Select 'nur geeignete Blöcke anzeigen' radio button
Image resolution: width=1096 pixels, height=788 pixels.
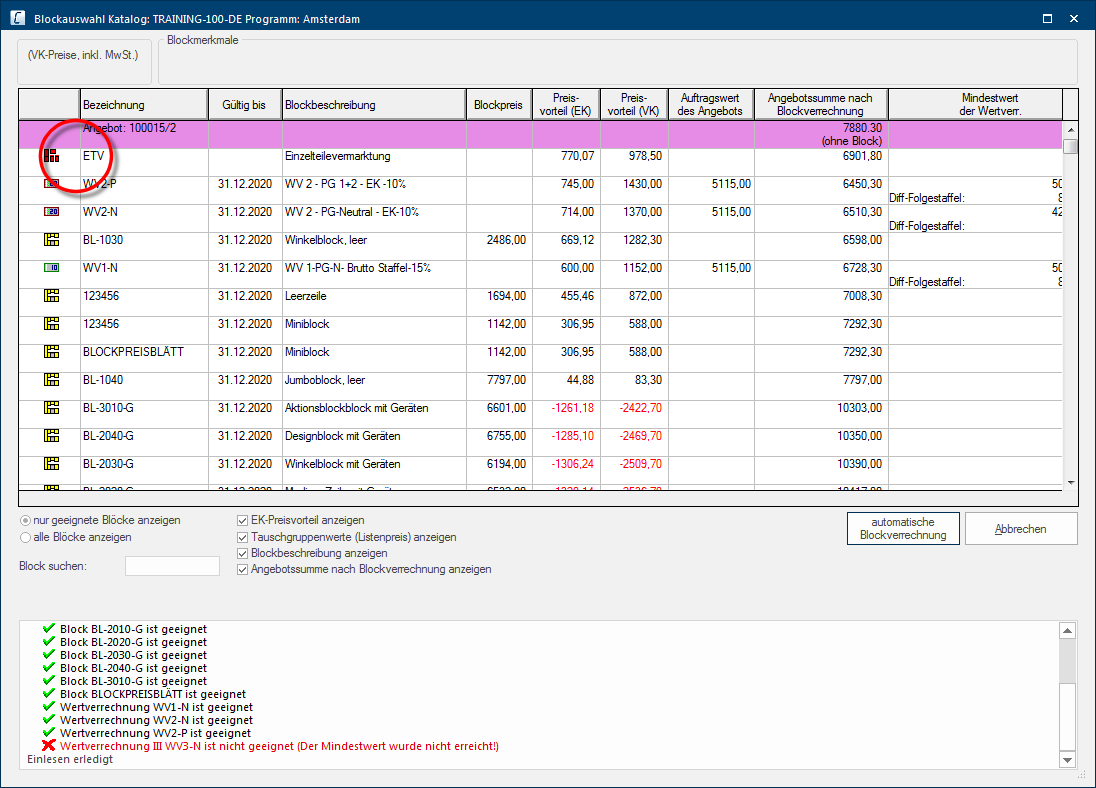(x=25, y=521)
